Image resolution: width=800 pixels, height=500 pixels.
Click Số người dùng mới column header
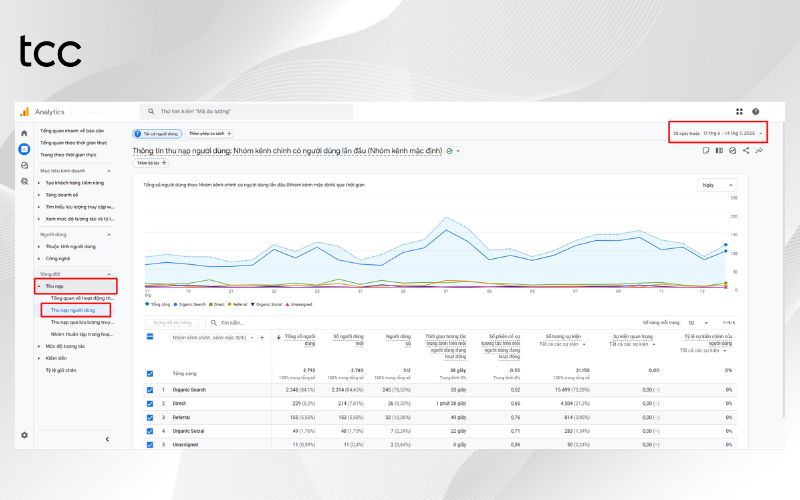point(348,340)
